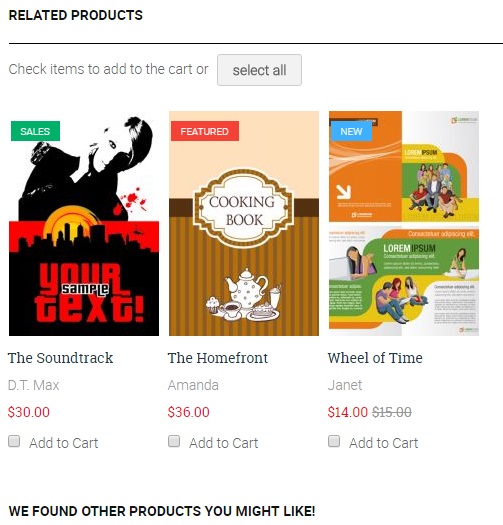Open The Soundtrack product image
The image size is (503, 525).
tap(84, 223)
